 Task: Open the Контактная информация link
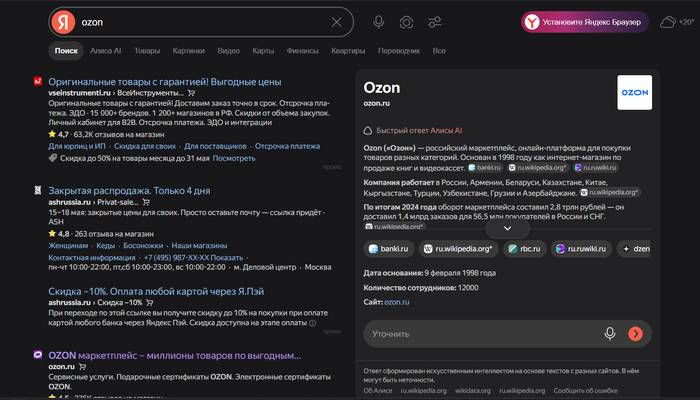tap(92, 258)
